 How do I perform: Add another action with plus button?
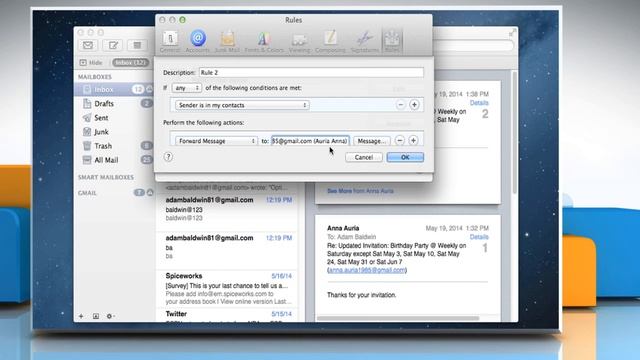tap(413, 140)
